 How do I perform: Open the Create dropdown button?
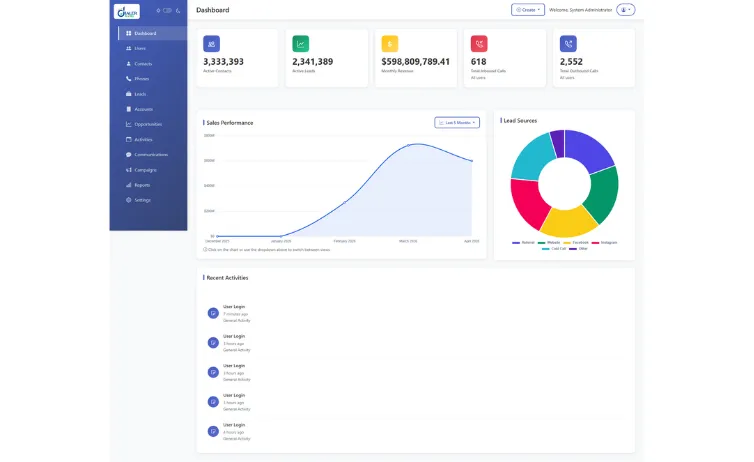coord(528,10)
